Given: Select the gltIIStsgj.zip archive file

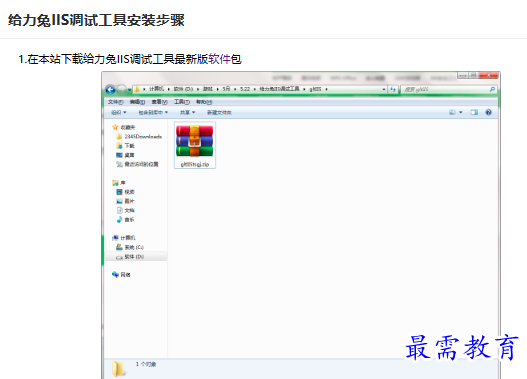Looking at the screenshot, I should pyautogui.click(x=195, y=145).
